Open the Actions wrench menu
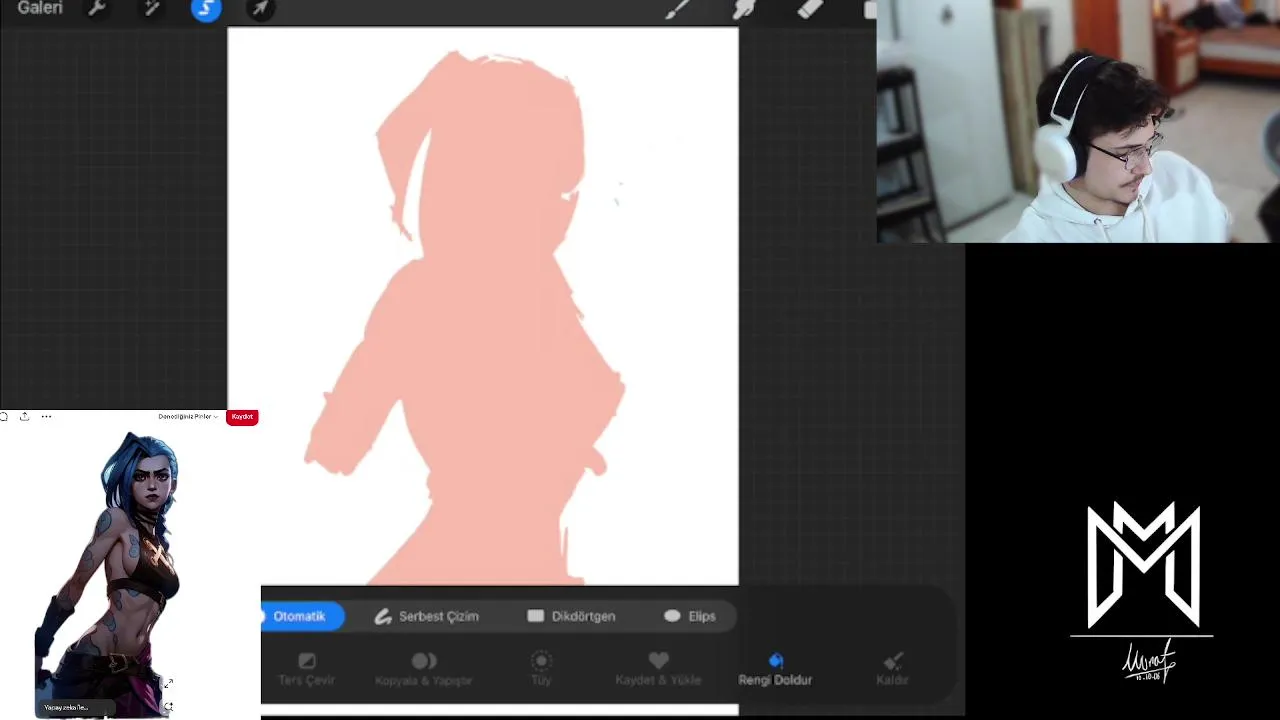Screen dimensions: 1280x720 (97, 8)
